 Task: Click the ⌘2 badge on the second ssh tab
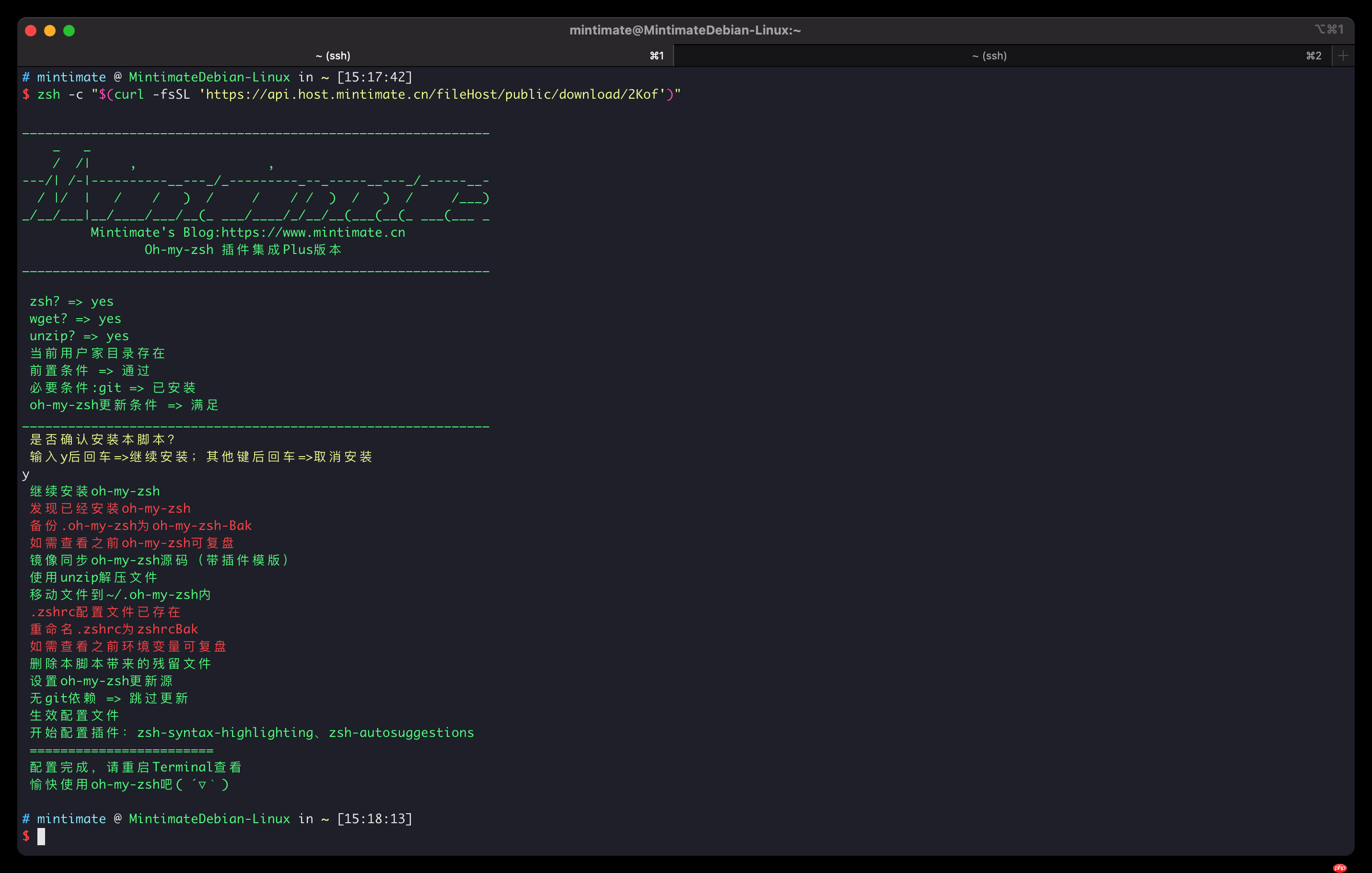[x=1314, y=55]
